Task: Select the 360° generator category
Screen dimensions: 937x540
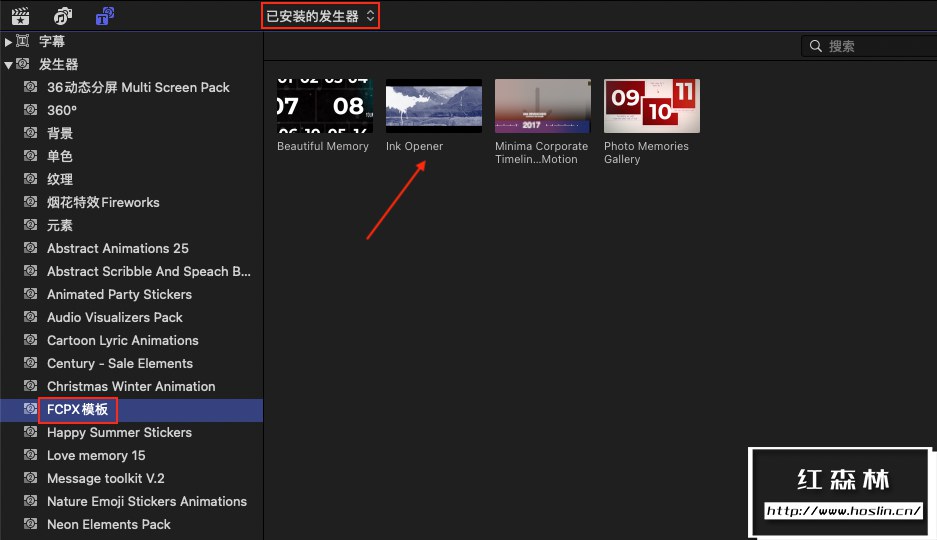Action: pyautogui.click(x=131, y=111)
